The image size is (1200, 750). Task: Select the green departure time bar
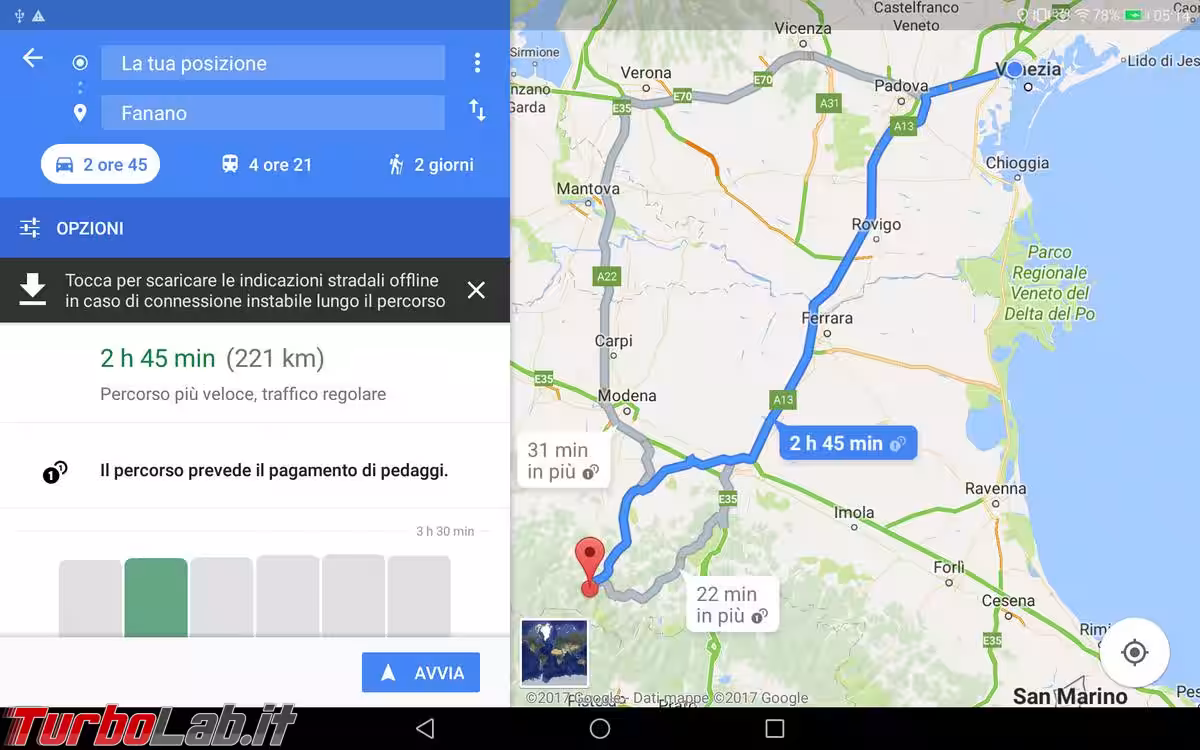point(156,597)
